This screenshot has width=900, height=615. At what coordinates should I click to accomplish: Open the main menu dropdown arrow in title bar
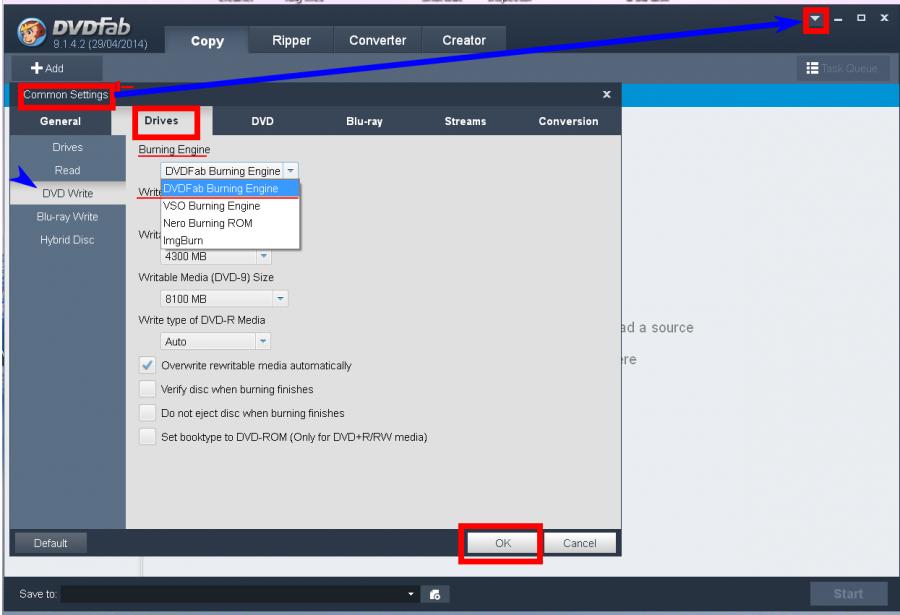[815, 19]
